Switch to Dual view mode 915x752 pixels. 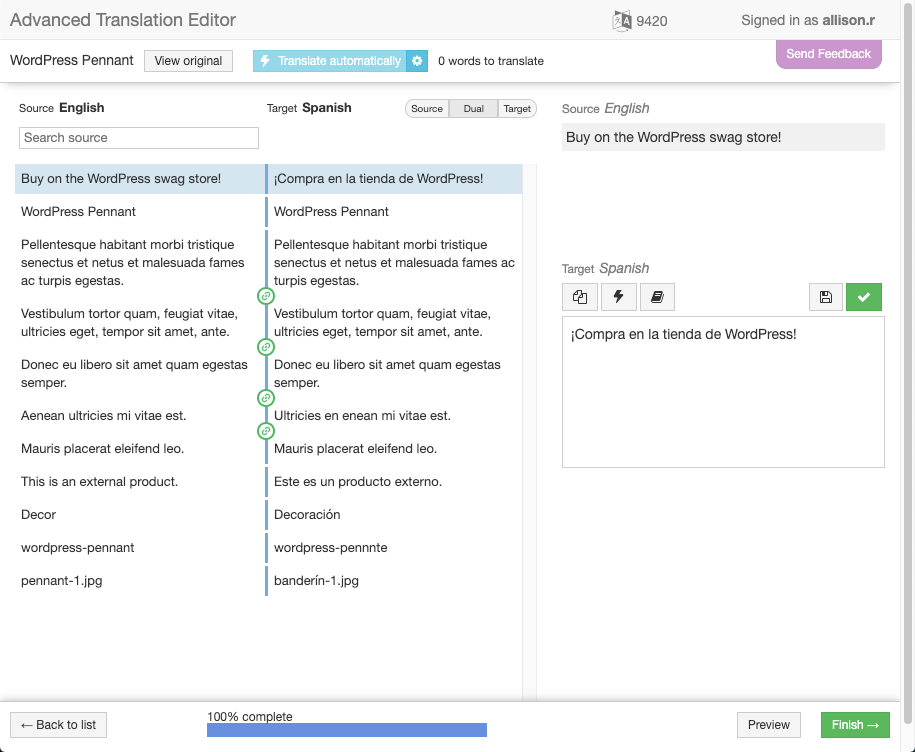[474, 109]
